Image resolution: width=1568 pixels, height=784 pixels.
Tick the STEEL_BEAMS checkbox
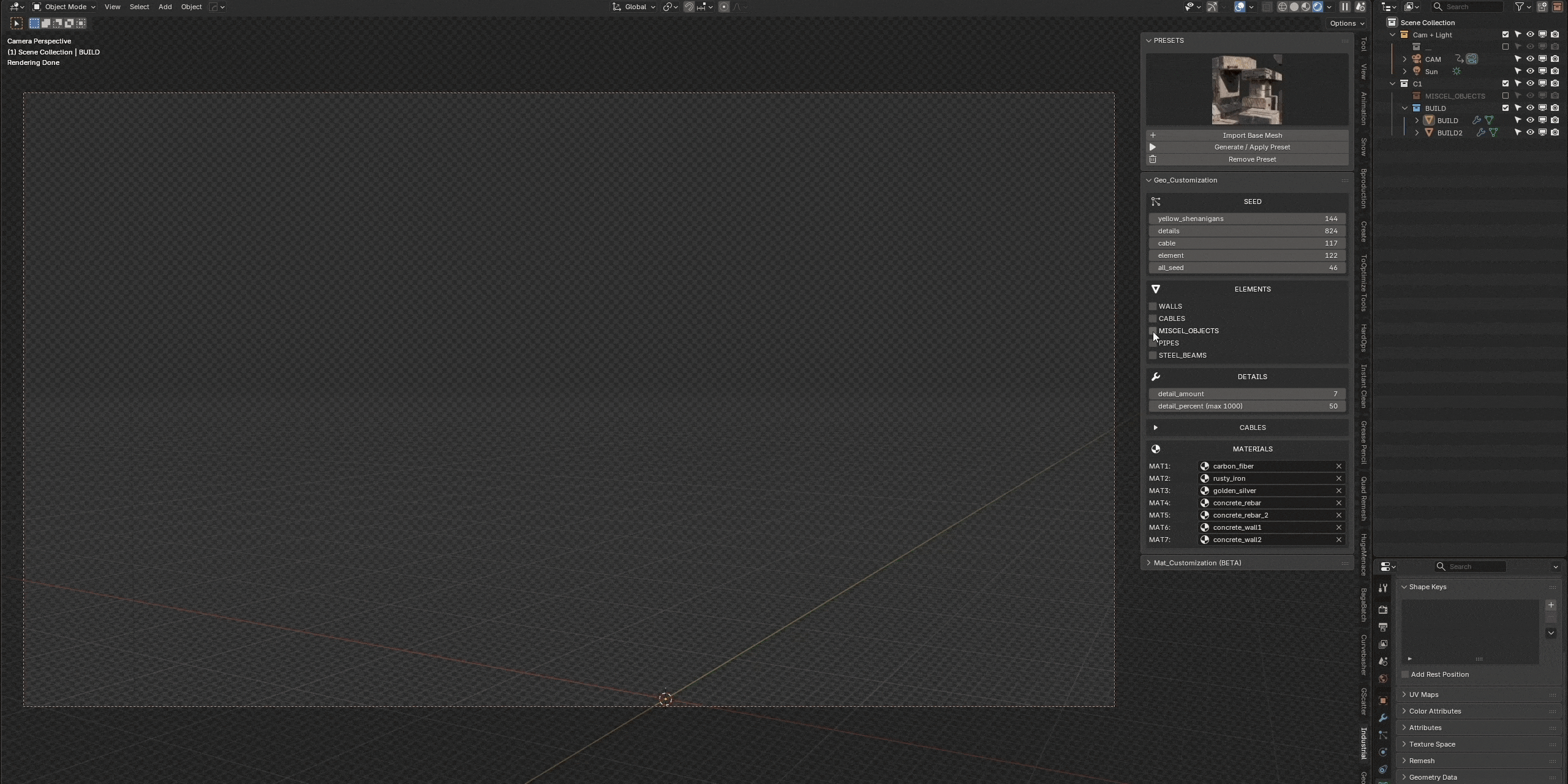1153,355
